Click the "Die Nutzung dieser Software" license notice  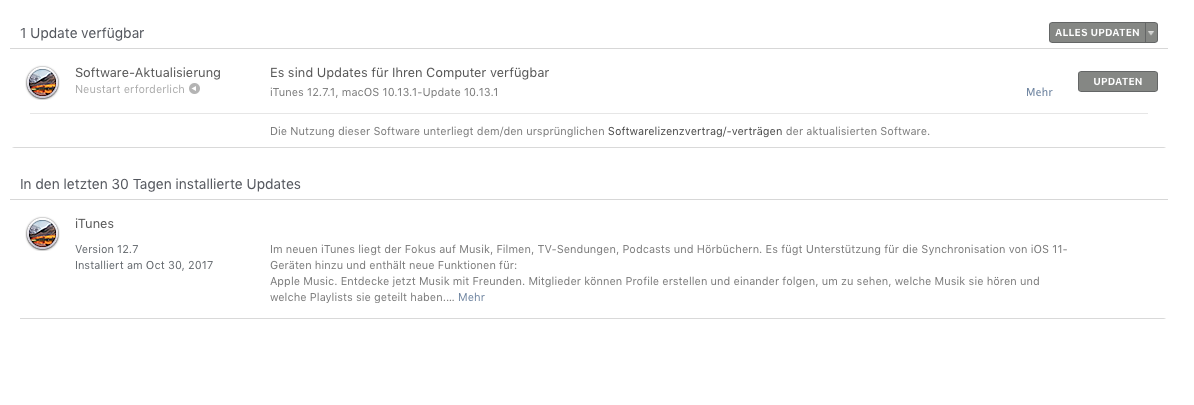click(x=438, y=131)
